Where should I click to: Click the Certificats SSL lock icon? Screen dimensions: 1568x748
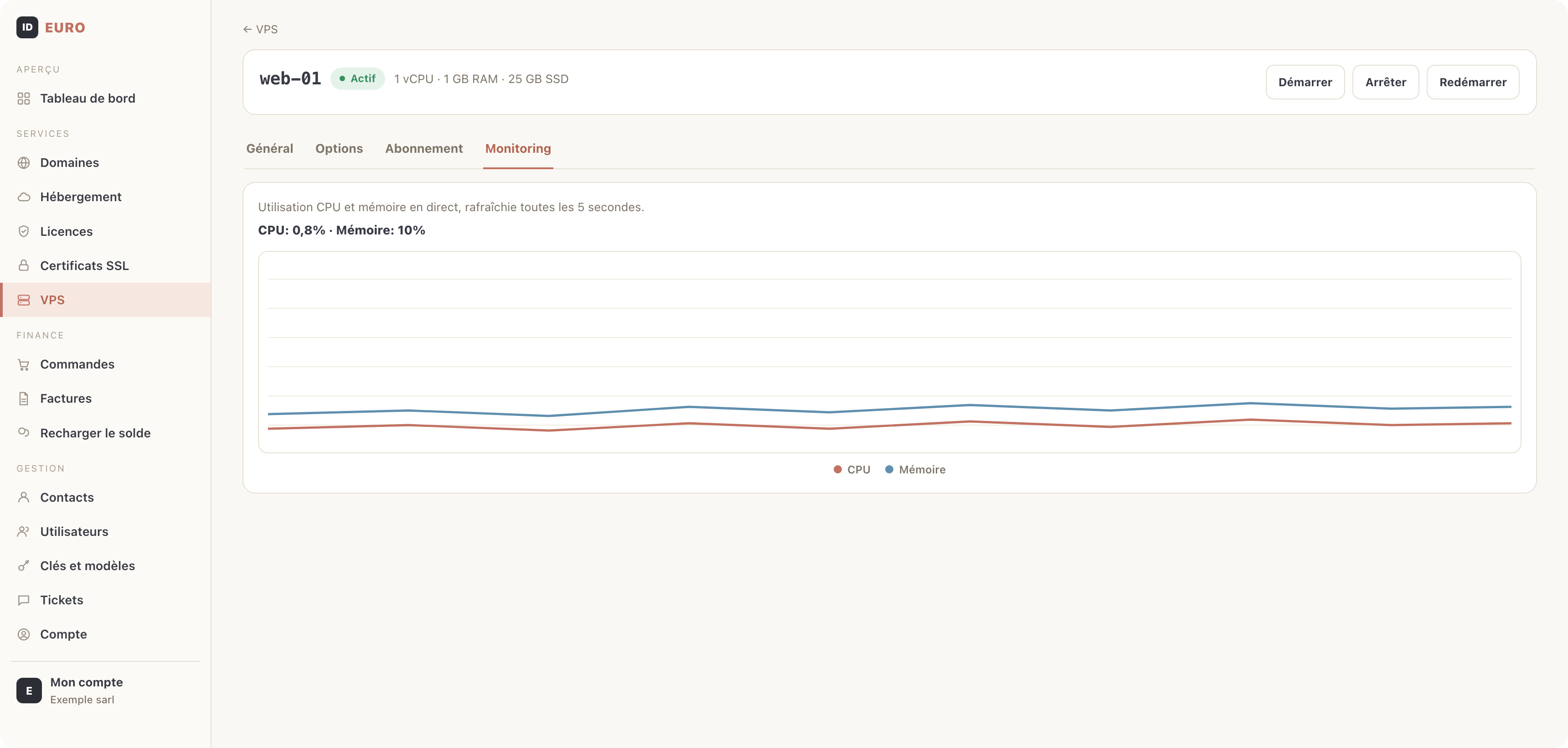pos(24,265)
